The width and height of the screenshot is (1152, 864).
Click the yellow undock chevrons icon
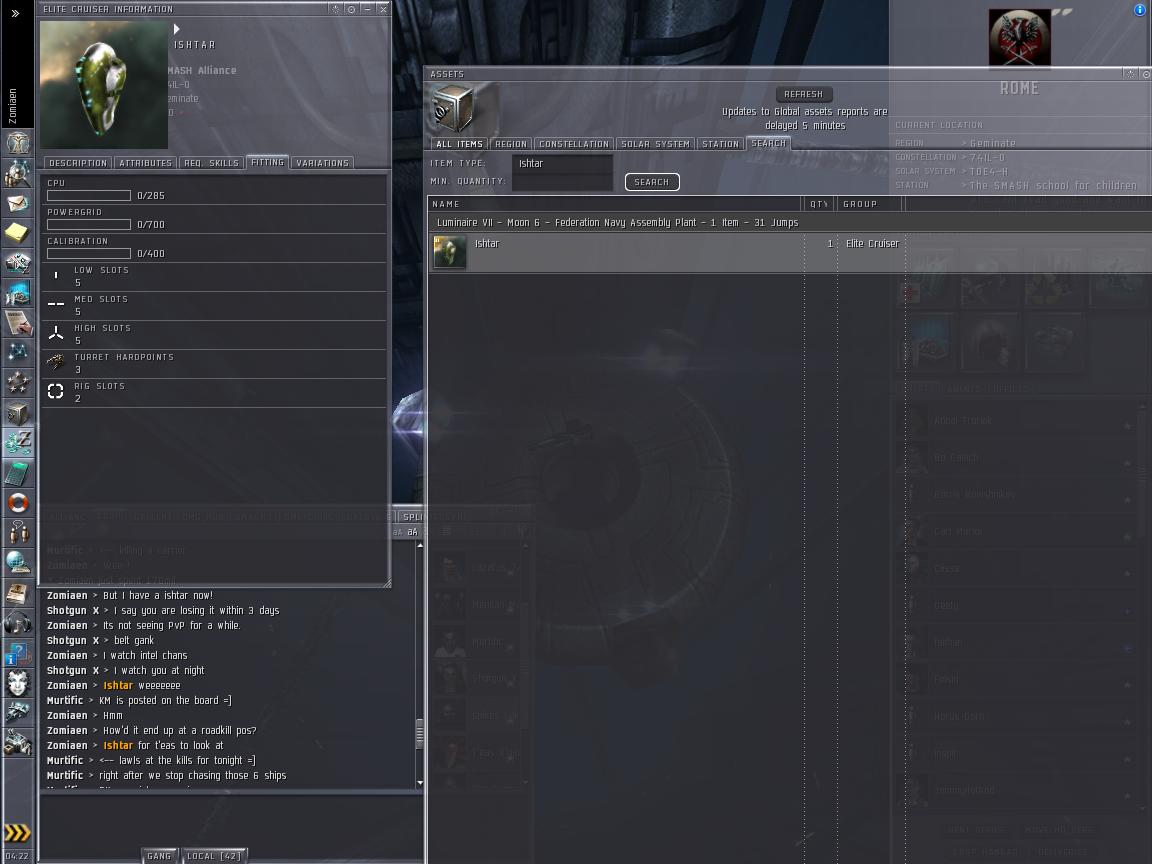[x=18, y=832]
